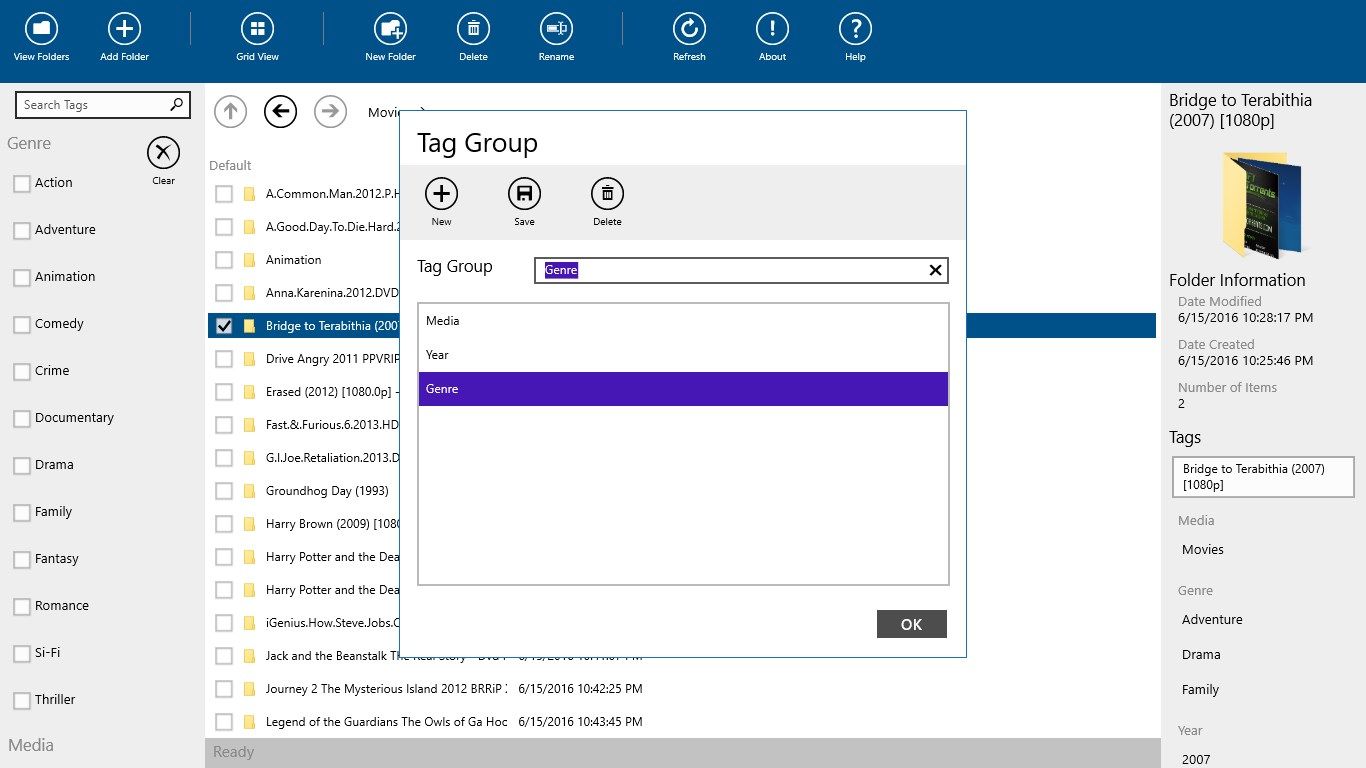
Task: Uncheck Bridge to Terabithia's selection checkbox
Action: [223, 325]
